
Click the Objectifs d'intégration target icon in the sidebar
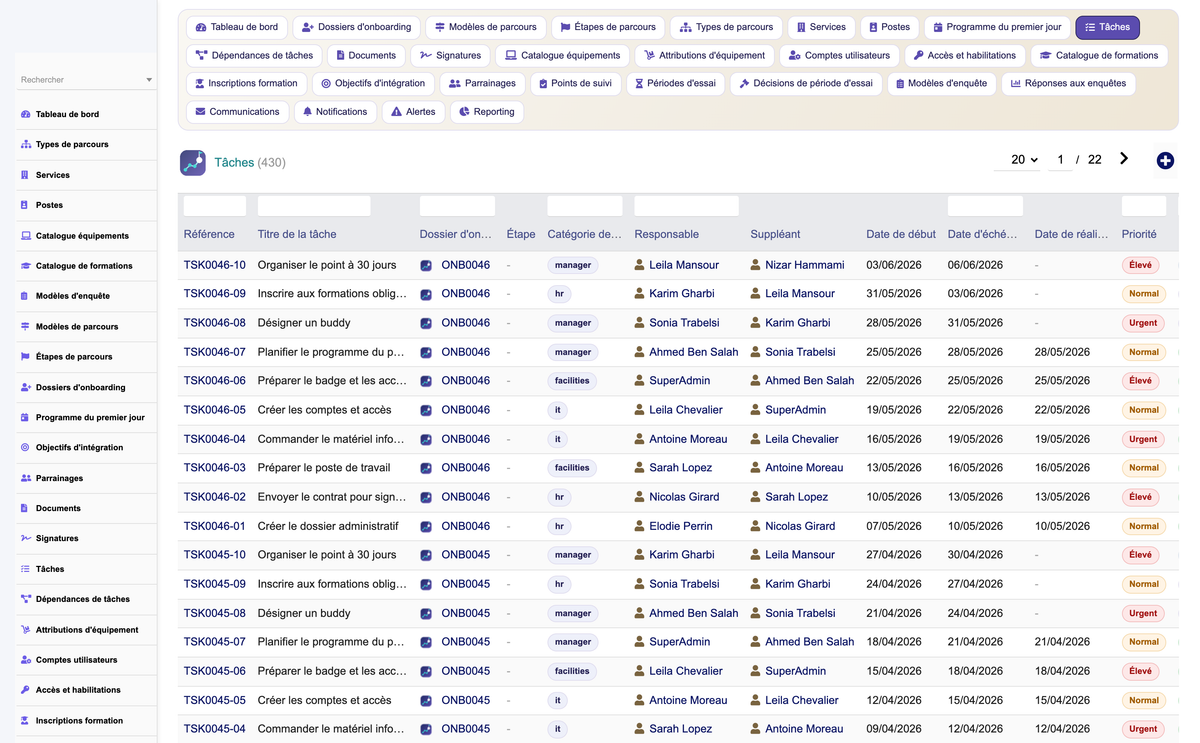coord(25,447)
